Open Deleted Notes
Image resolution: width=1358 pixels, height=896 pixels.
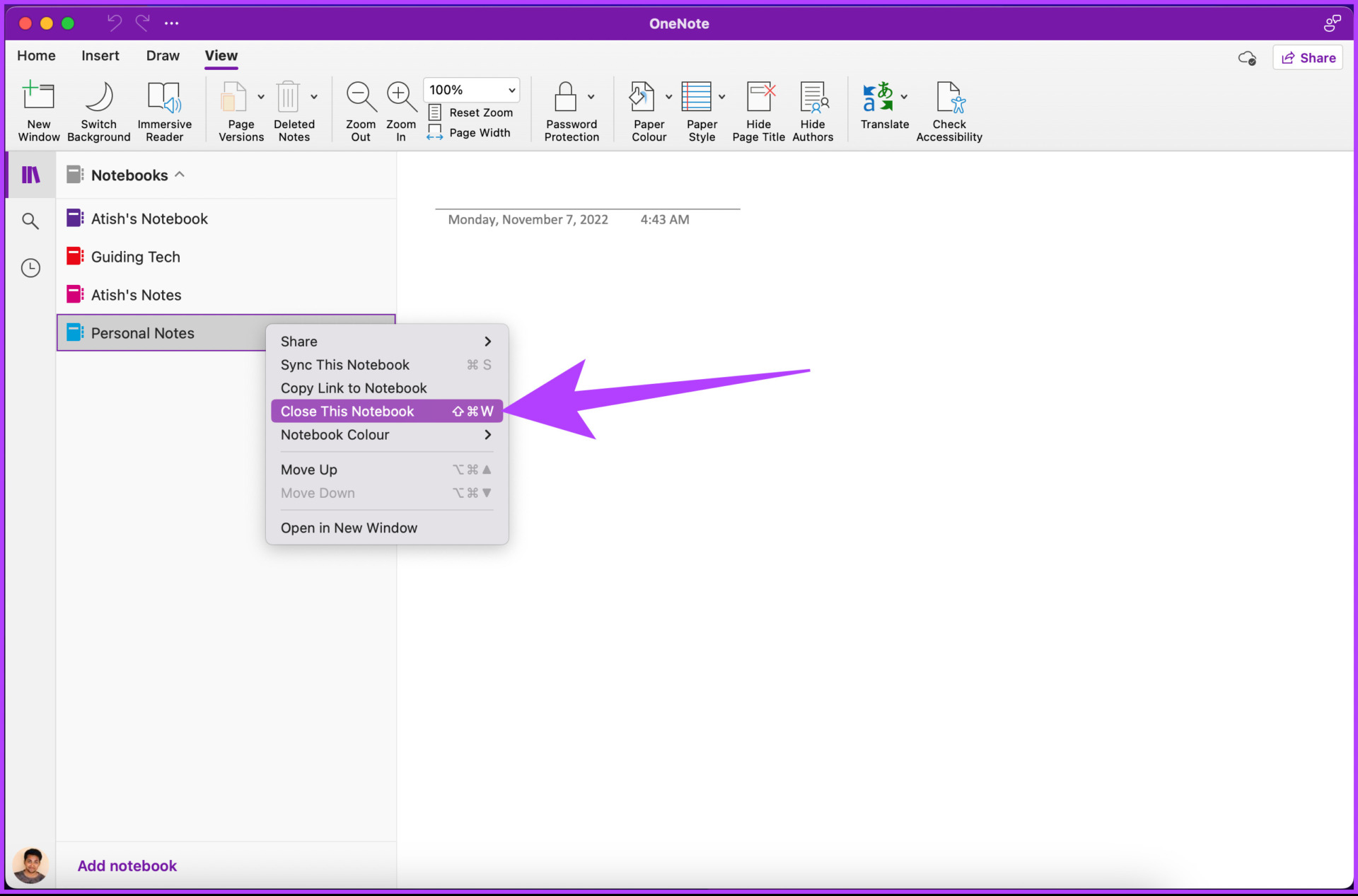point(294,110)
